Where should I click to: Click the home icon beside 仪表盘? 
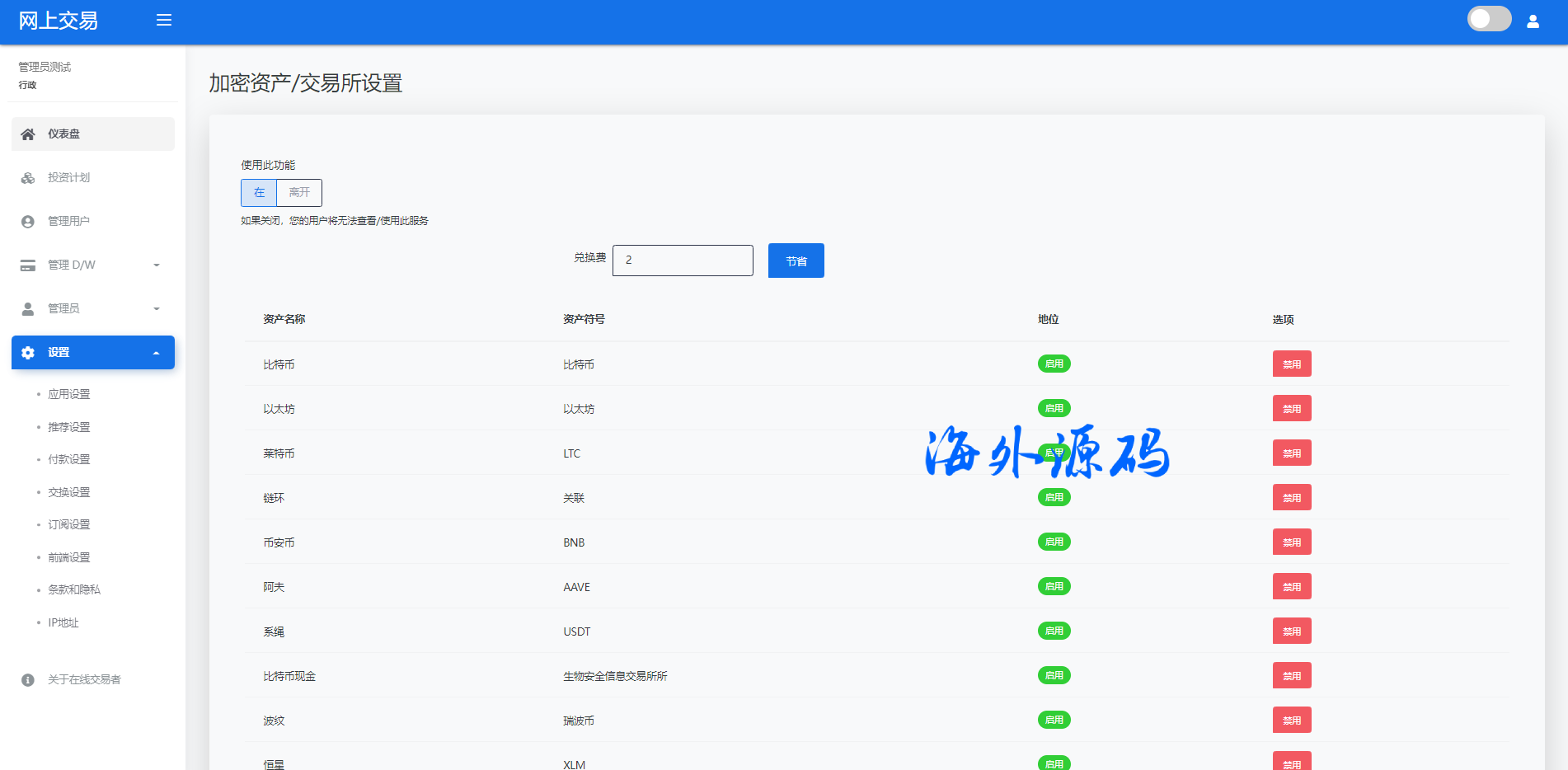coord(28,134)
